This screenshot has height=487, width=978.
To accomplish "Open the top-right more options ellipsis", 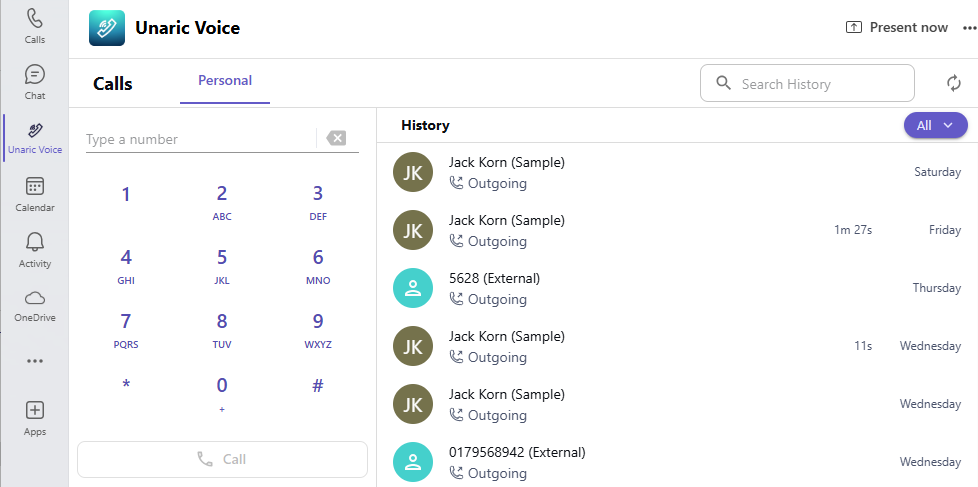I will [969, 28].
